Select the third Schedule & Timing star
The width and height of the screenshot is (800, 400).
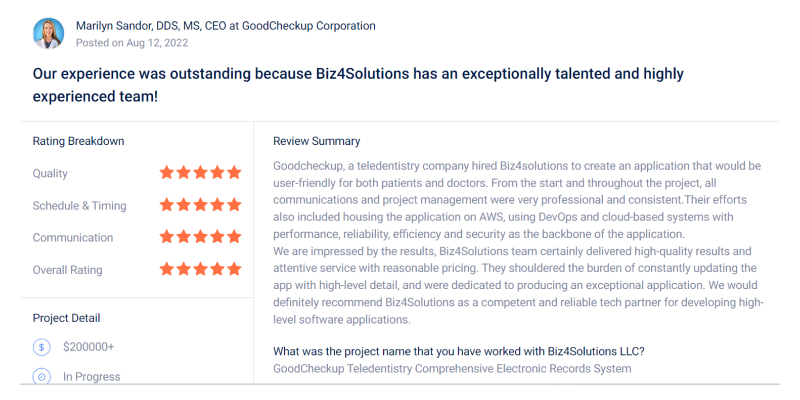pos(200,205)
